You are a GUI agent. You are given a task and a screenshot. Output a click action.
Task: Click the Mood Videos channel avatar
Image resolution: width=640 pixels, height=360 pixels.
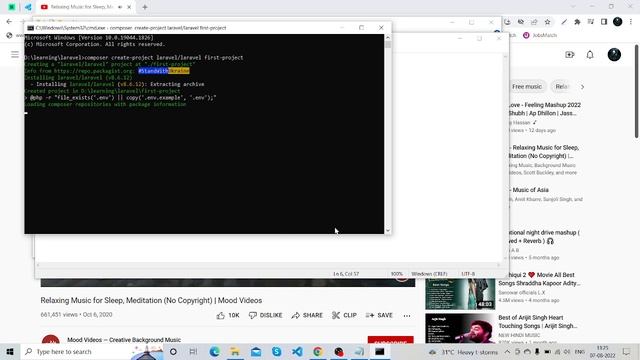click(x=51, y=340)
